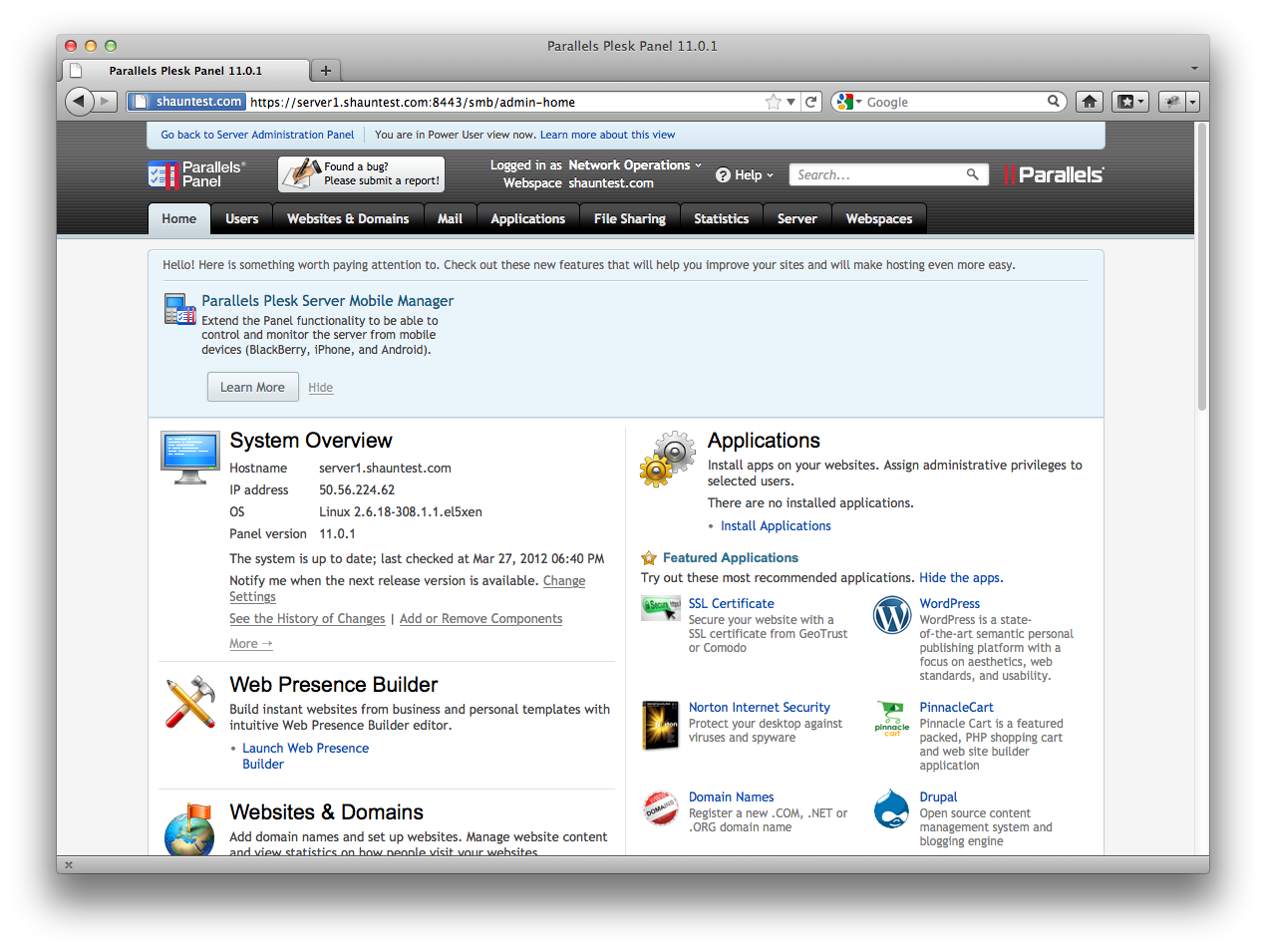This screenshot has width=1266, height=952.
Task: Click the Learn More button
Action: 252,388
